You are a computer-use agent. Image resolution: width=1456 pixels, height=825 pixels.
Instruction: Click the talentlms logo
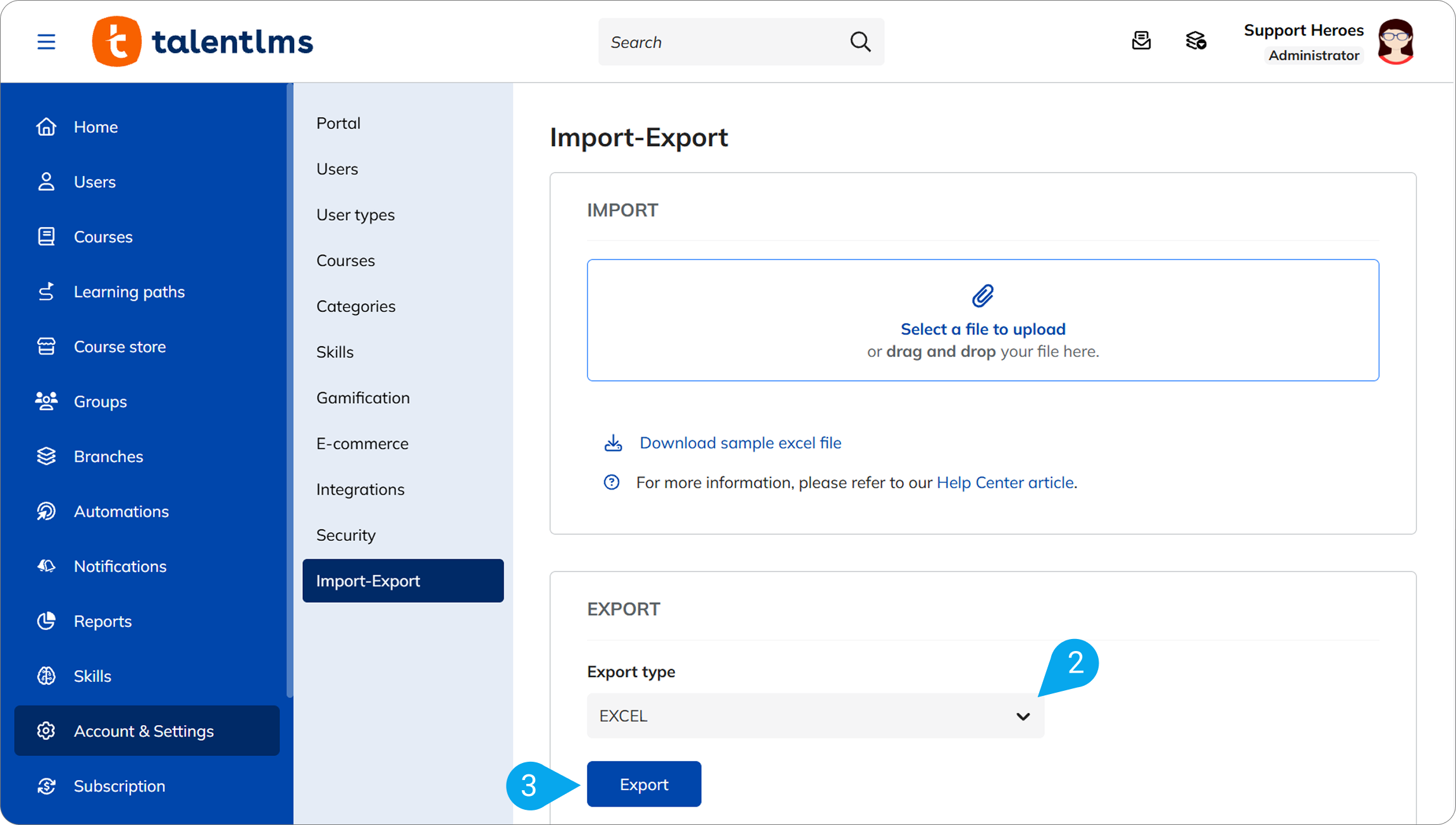coord(202,42)
